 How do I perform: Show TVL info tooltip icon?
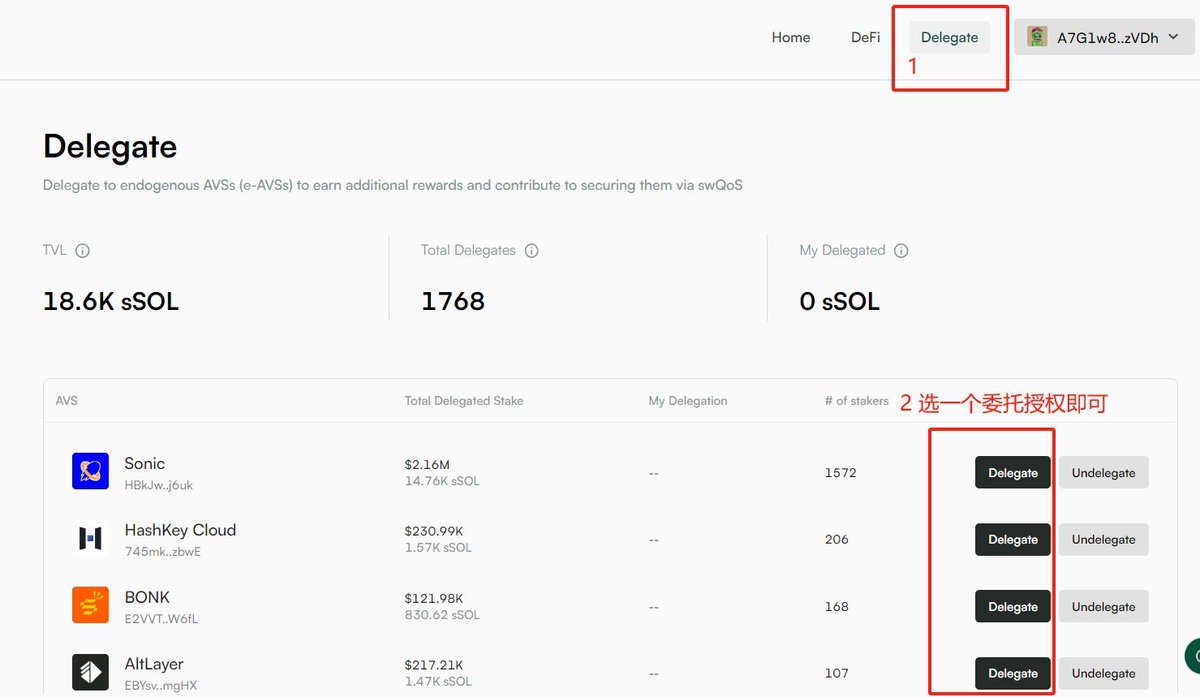(83, 251)
